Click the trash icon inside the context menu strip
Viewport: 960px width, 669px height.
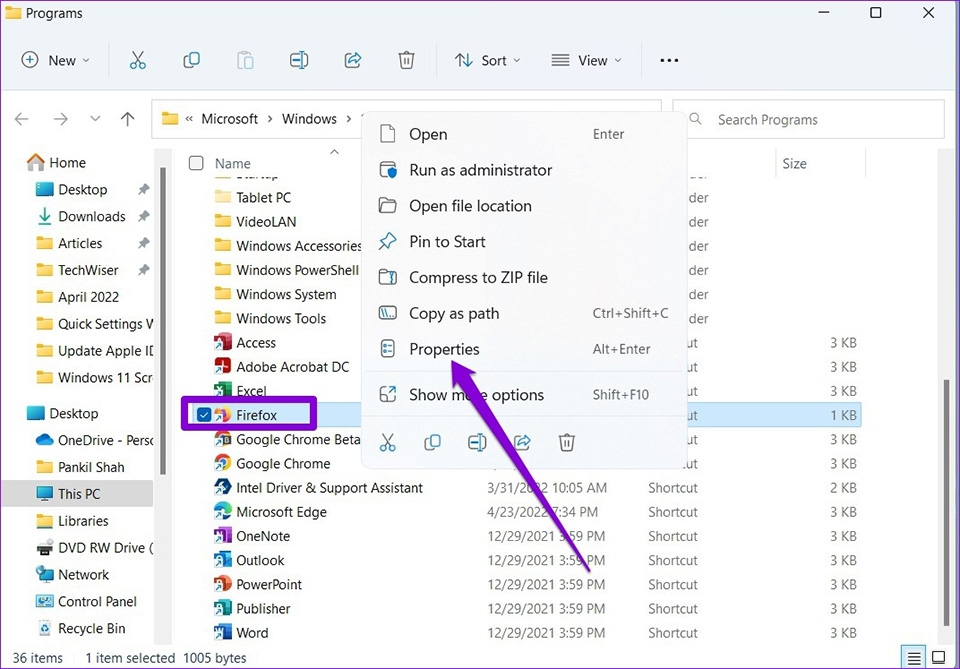[567, 441]
